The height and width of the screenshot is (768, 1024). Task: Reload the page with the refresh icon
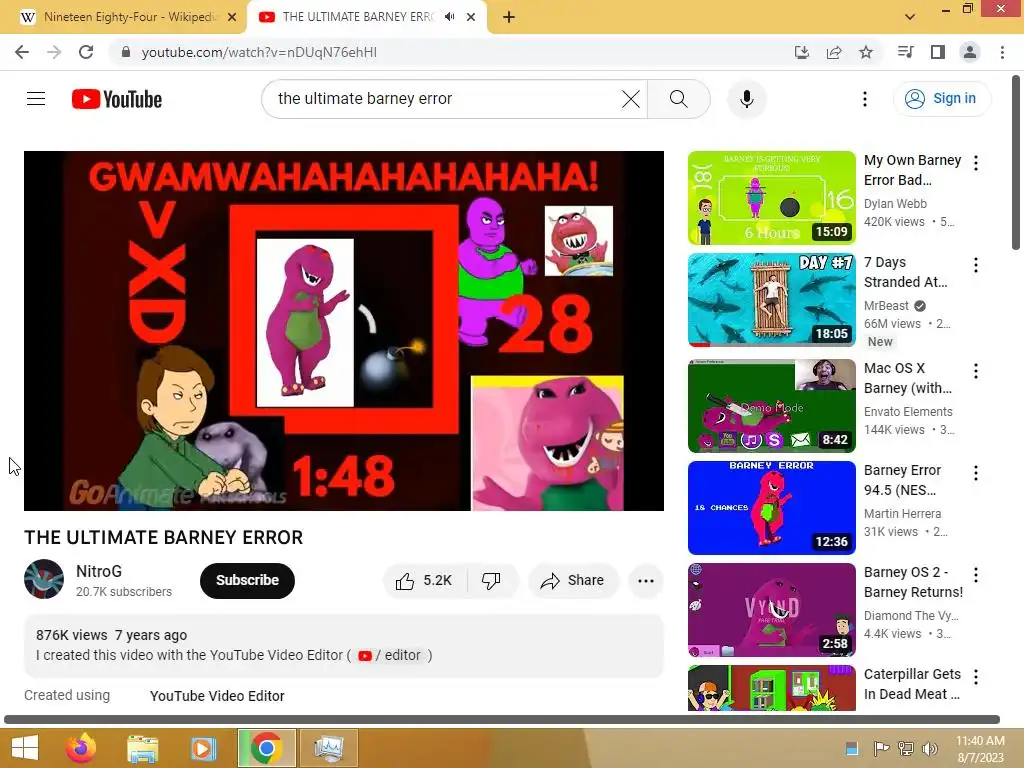[x=86, y=52]
